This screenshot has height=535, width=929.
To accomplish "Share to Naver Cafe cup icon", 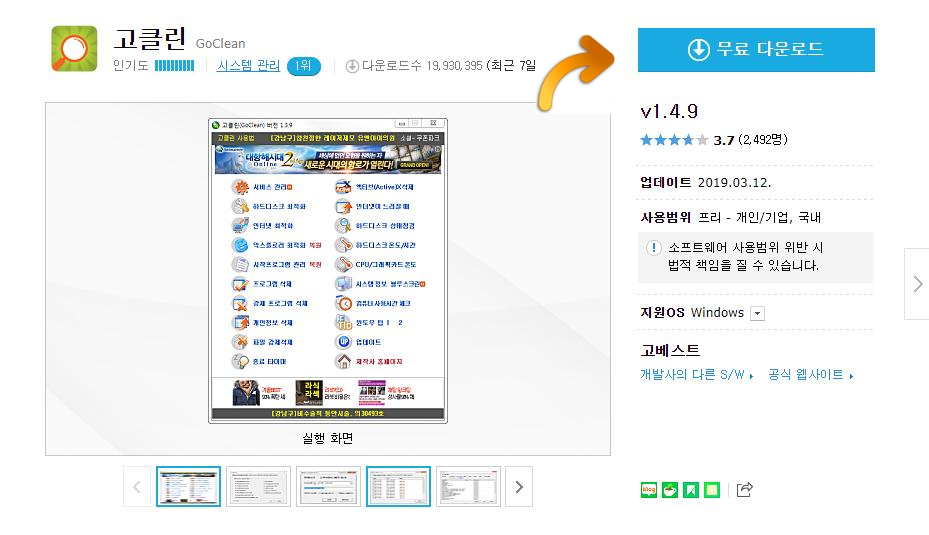I will point(670,490).
